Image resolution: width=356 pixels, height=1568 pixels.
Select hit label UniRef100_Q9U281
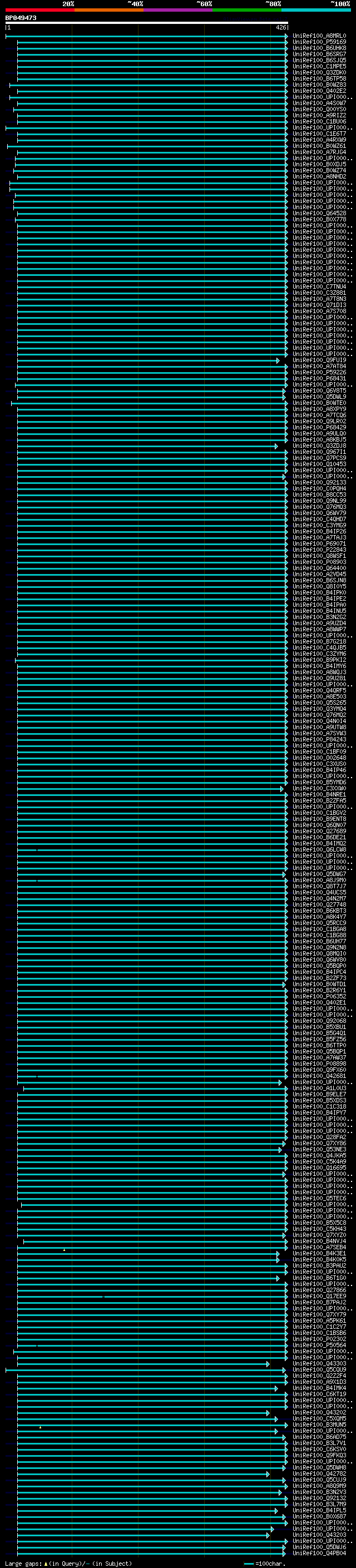319,678
